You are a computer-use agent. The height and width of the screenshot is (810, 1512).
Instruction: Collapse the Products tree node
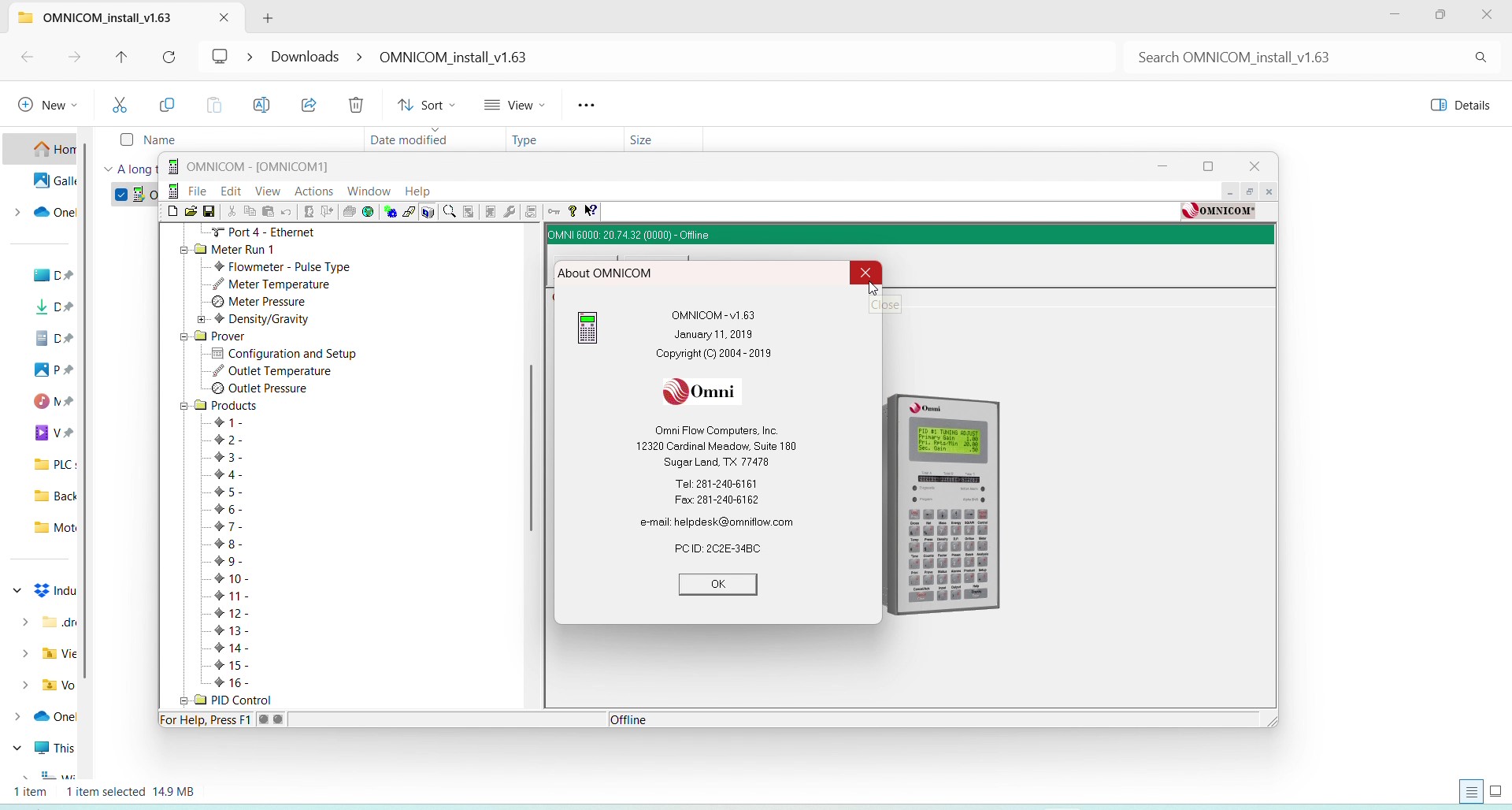tap(184, 407)
